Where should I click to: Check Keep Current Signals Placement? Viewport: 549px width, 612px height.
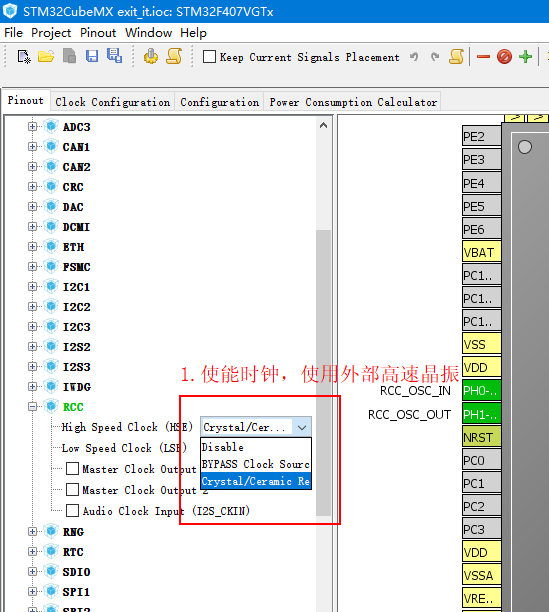click(210, 57)
